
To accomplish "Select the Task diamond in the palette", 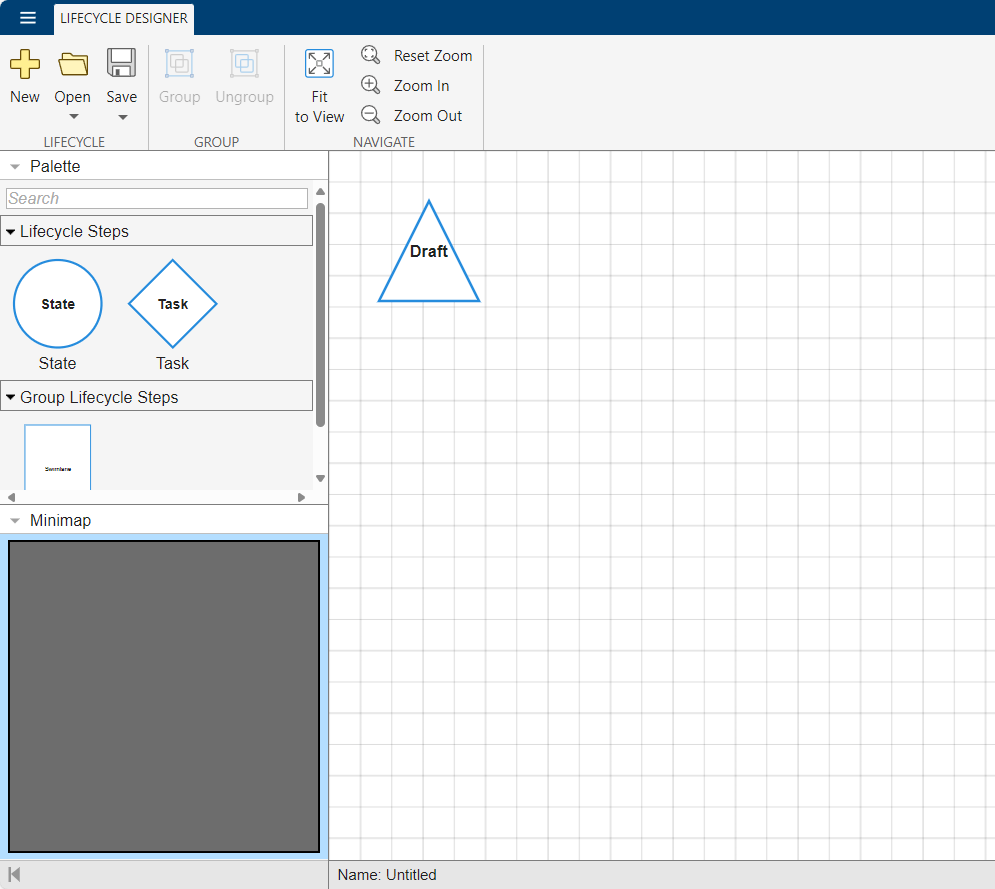I will coord(173,304).
